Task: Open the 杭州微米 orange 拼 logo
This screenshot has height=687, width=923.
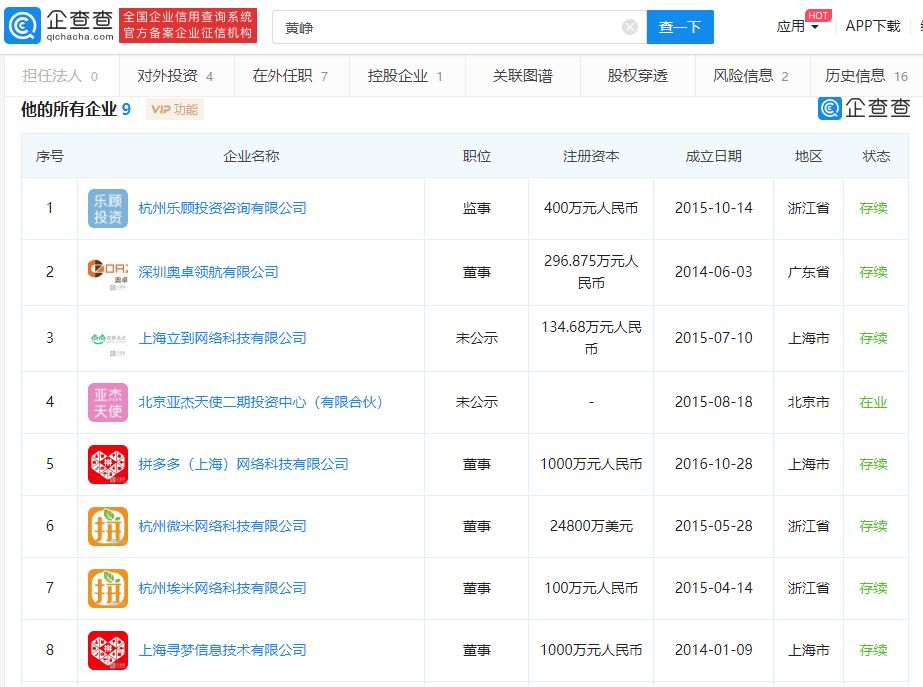Action: (x=108, y=526)
